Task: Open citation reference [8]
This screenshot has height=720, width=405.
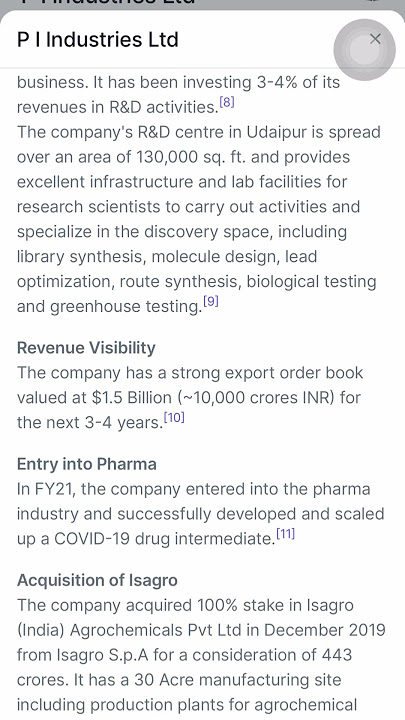Action: 227,102
